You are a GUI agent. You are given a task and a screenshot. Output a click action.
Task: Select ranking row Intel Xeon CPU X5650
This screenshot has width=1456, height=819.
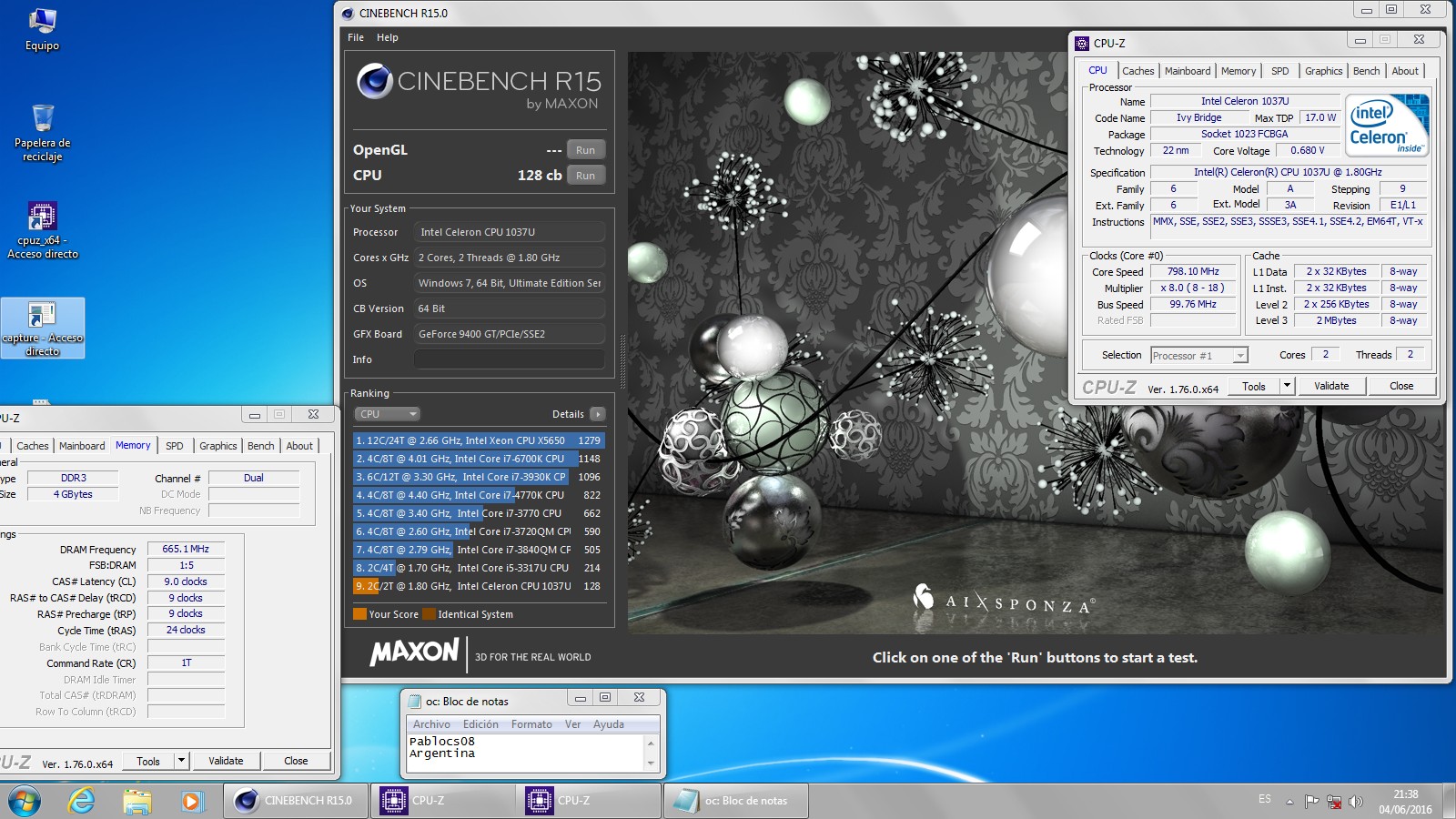click(479, 440)
